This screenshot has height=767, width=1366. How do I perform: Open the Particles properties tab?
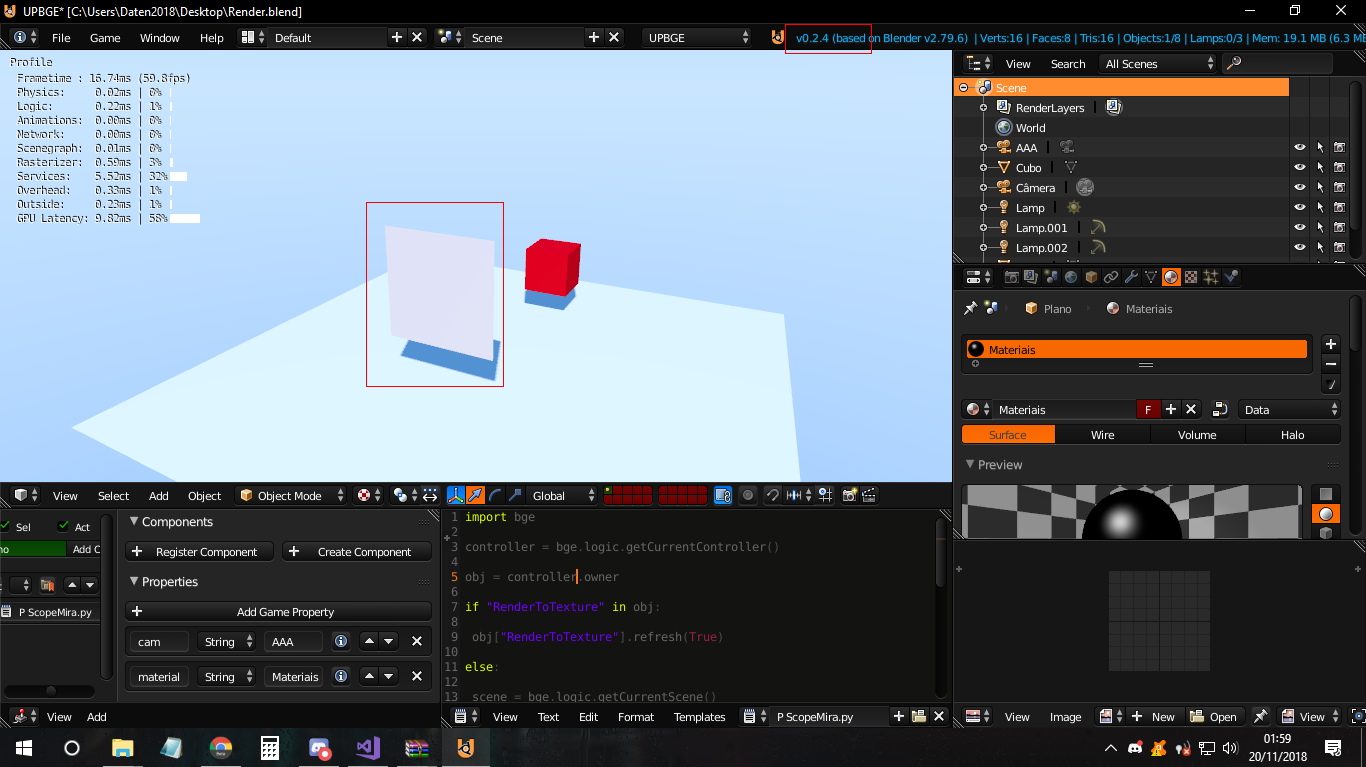point(1210,276)
